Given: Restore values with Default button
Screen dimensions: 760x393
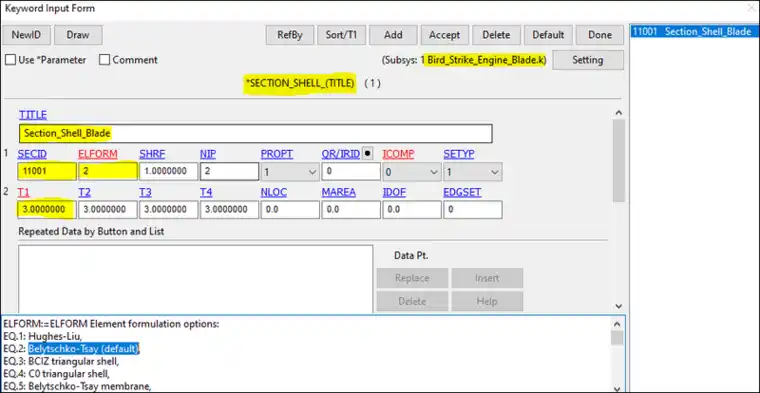Looking at the screenshot, I should [548, 35].
